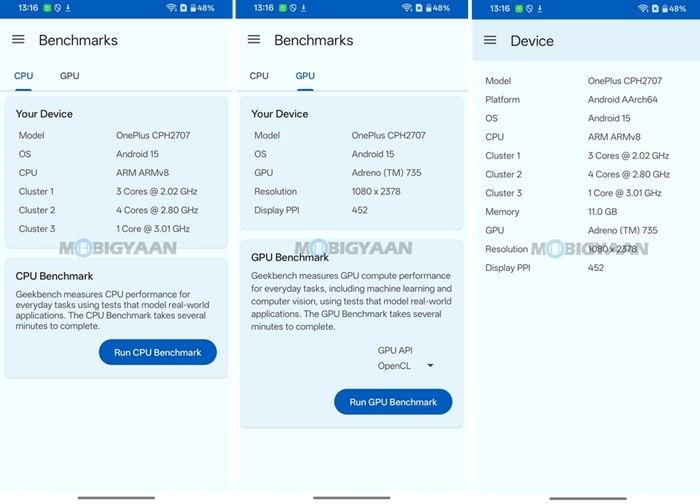Select active CPU tab on first screen
This screenshot has width=700, height=504.
click(23, 76)
